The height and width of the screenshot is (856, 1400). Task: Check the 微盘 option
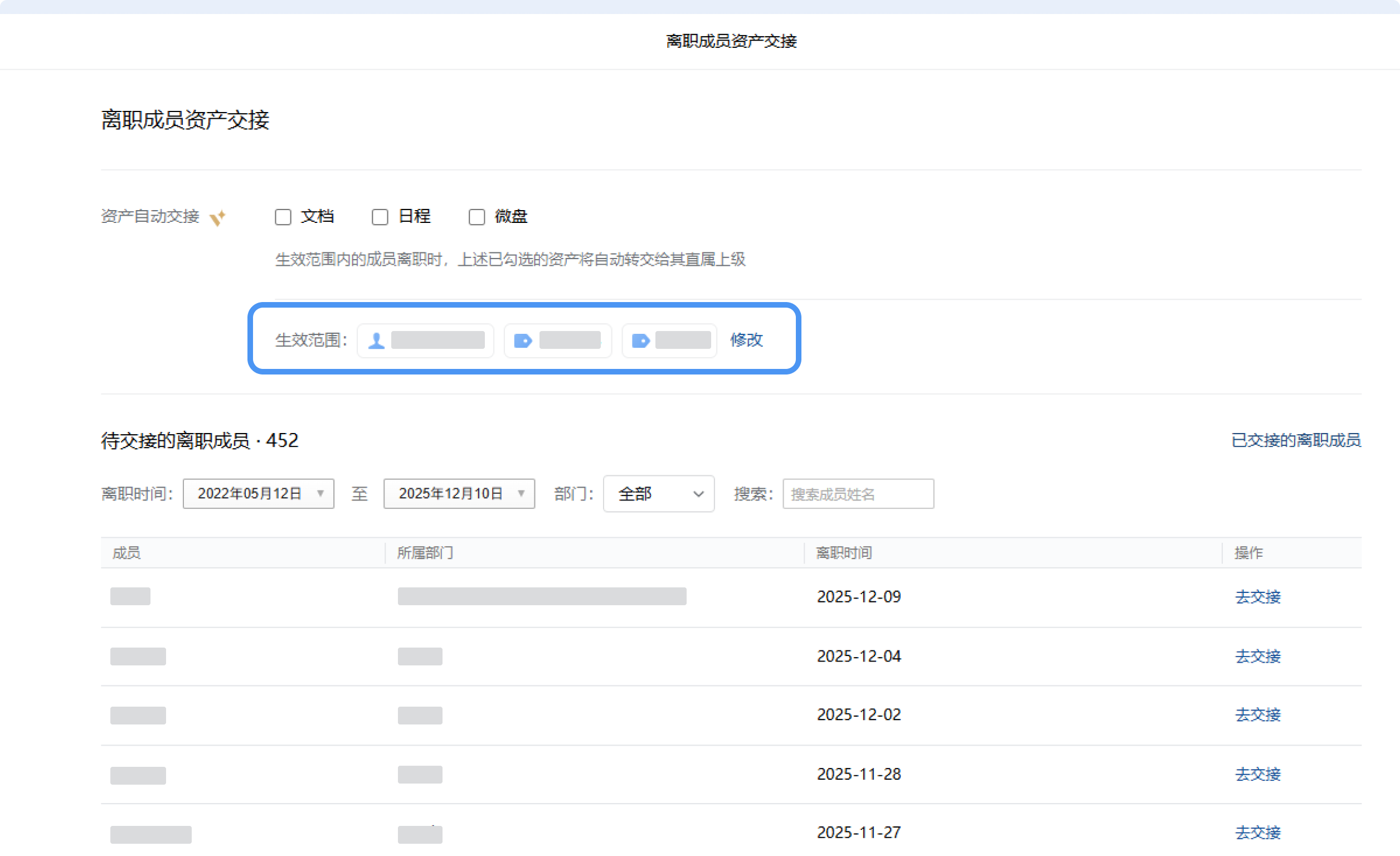point(477,217)
